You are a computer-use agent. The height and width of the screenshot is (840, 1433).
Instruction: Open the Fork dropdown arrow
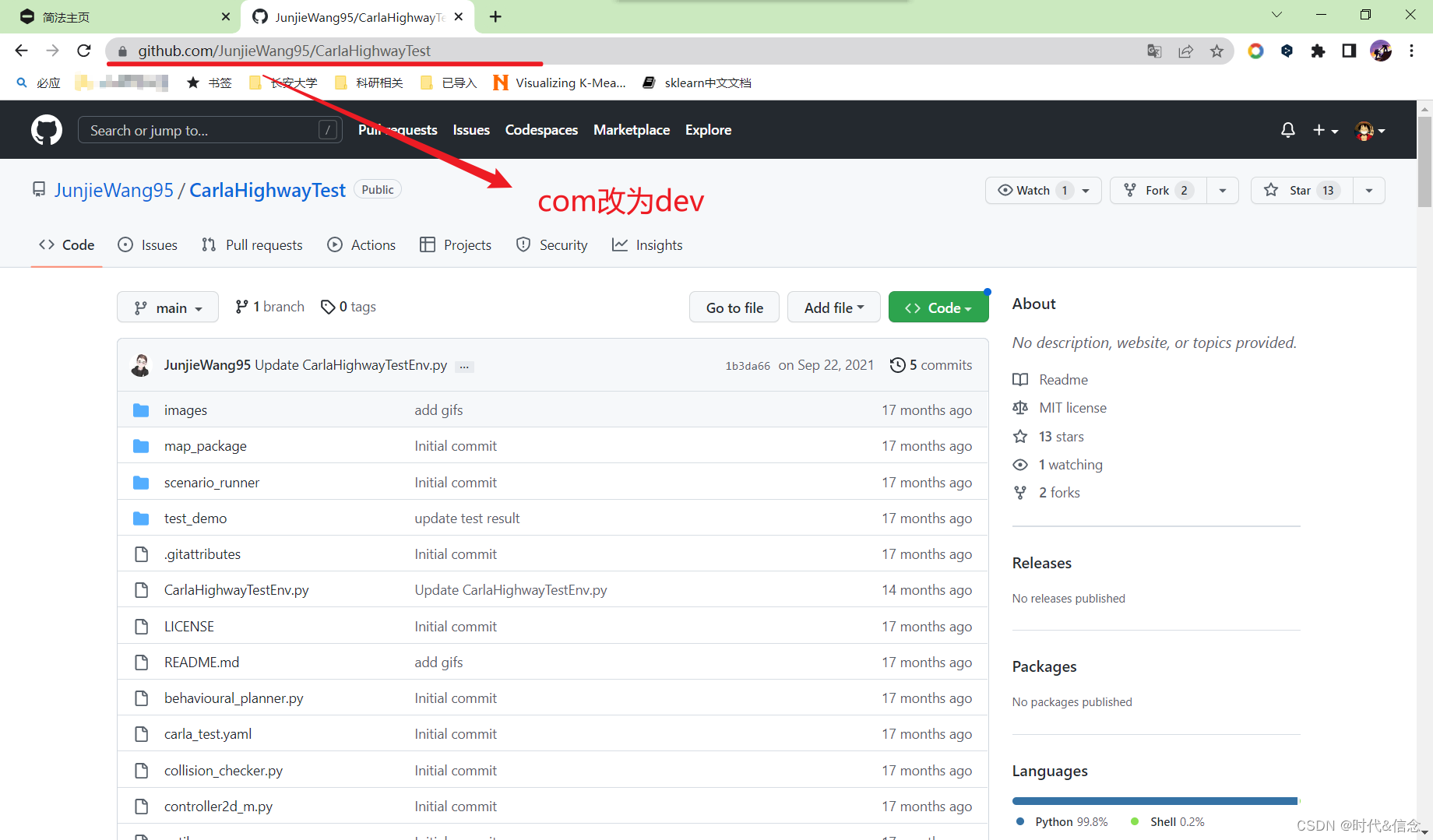coord(1223,191)
